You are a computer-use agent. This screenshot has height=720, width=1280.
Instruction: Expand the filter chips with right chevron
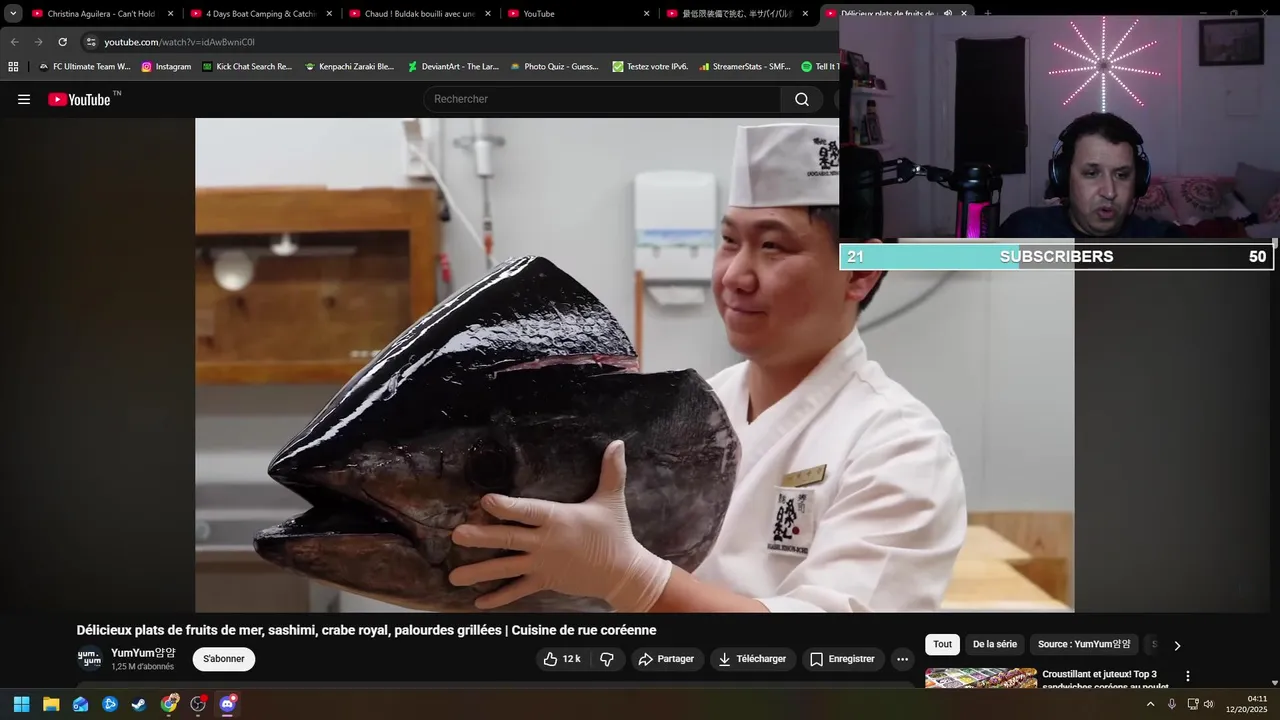tap(1177, 646)
